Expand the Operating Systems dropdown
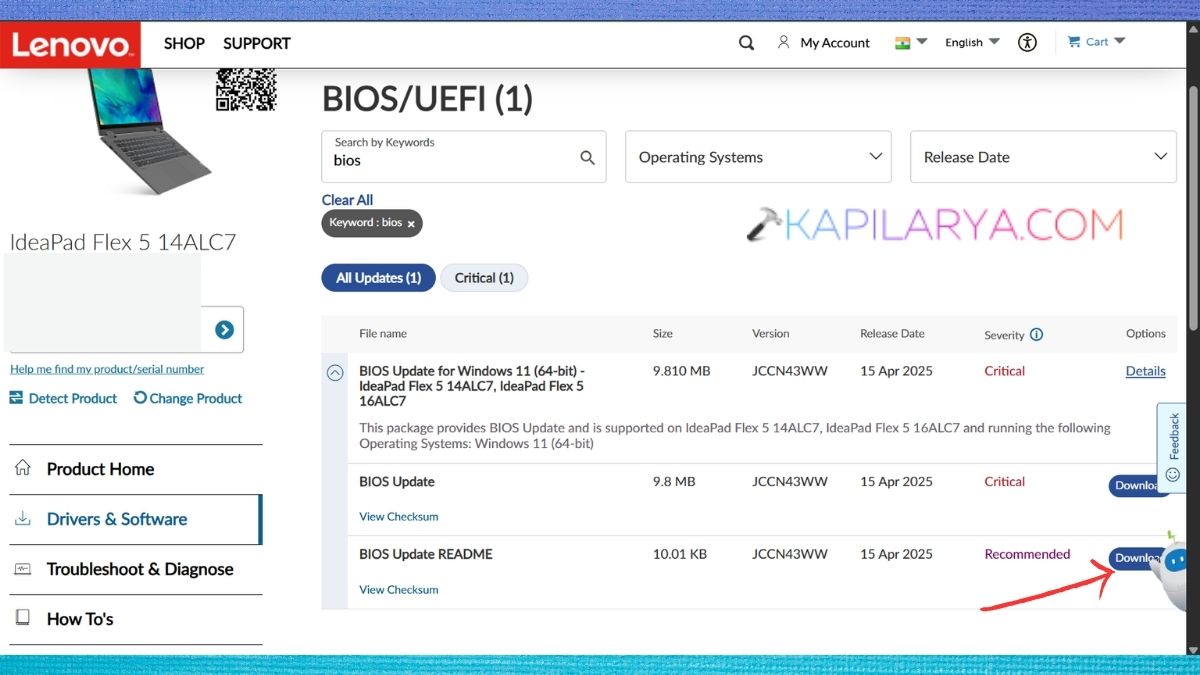 (x=758, y=157)
